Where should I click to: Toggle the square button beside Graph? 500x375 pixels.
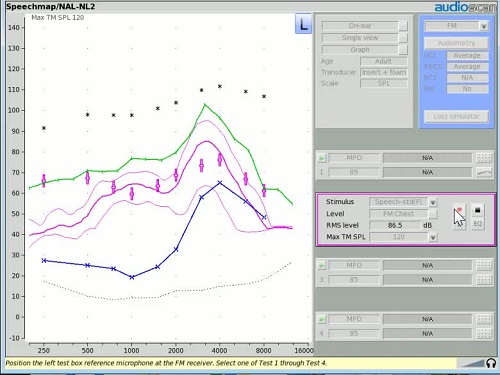(x=403, y=50)
